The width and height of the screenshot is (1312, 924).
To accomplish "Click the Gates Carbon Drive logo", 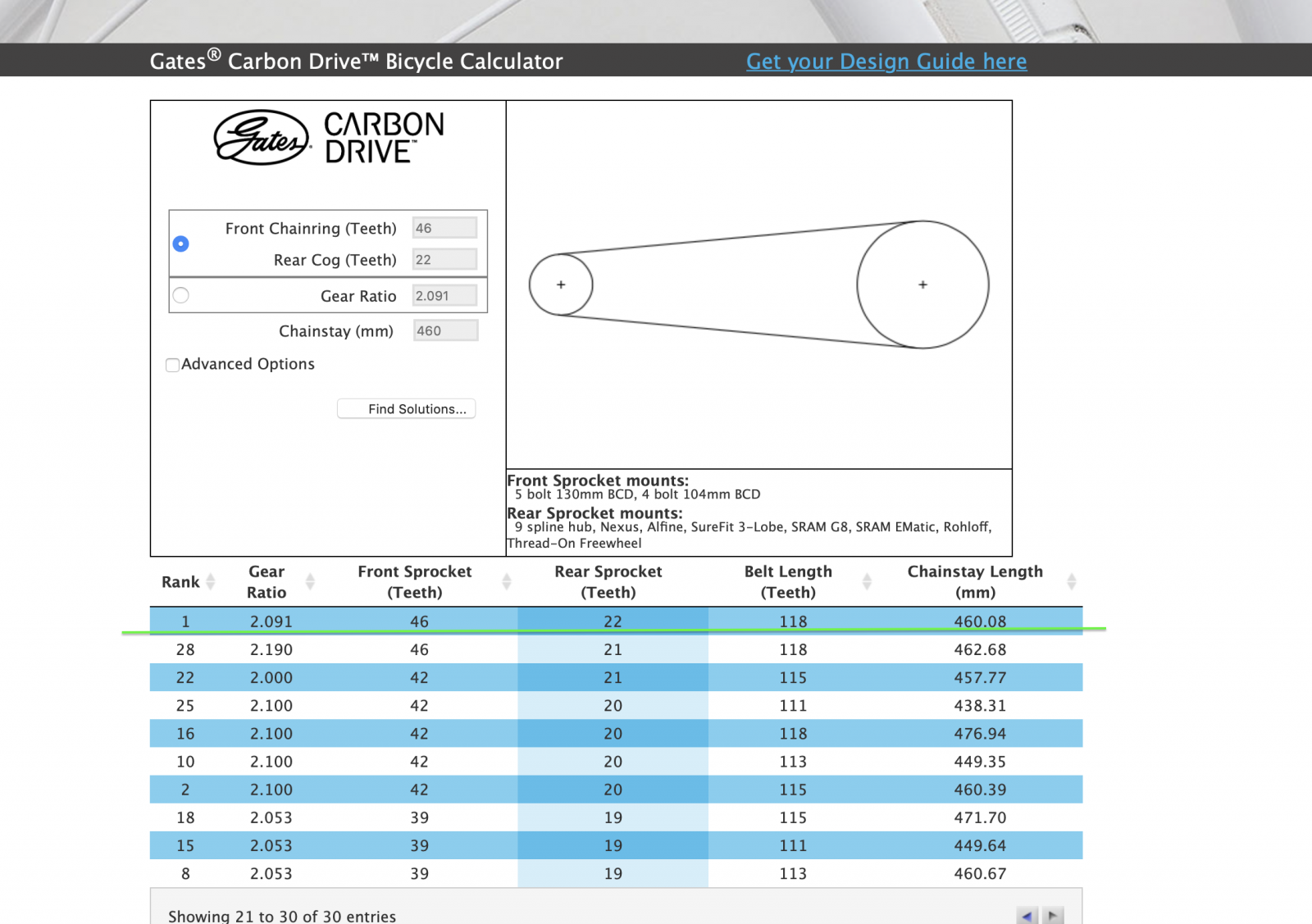I will coord(328,138).
